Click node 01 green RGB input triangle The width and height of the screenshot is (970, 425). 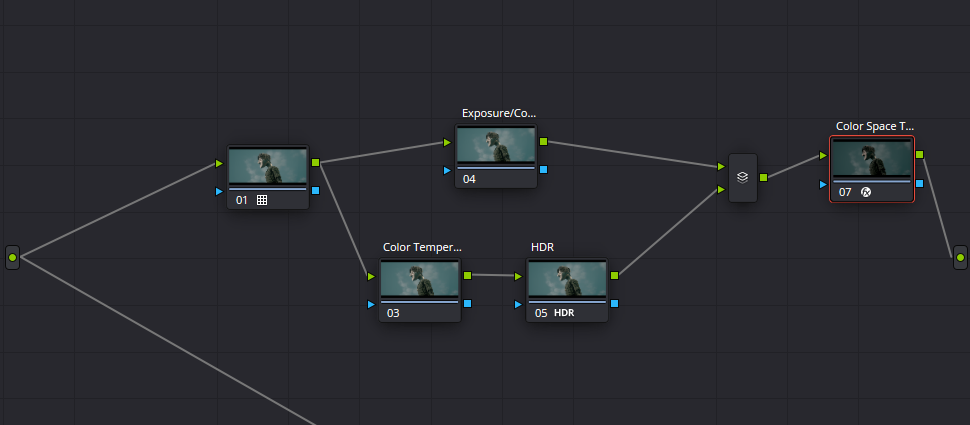coord(219,163)
